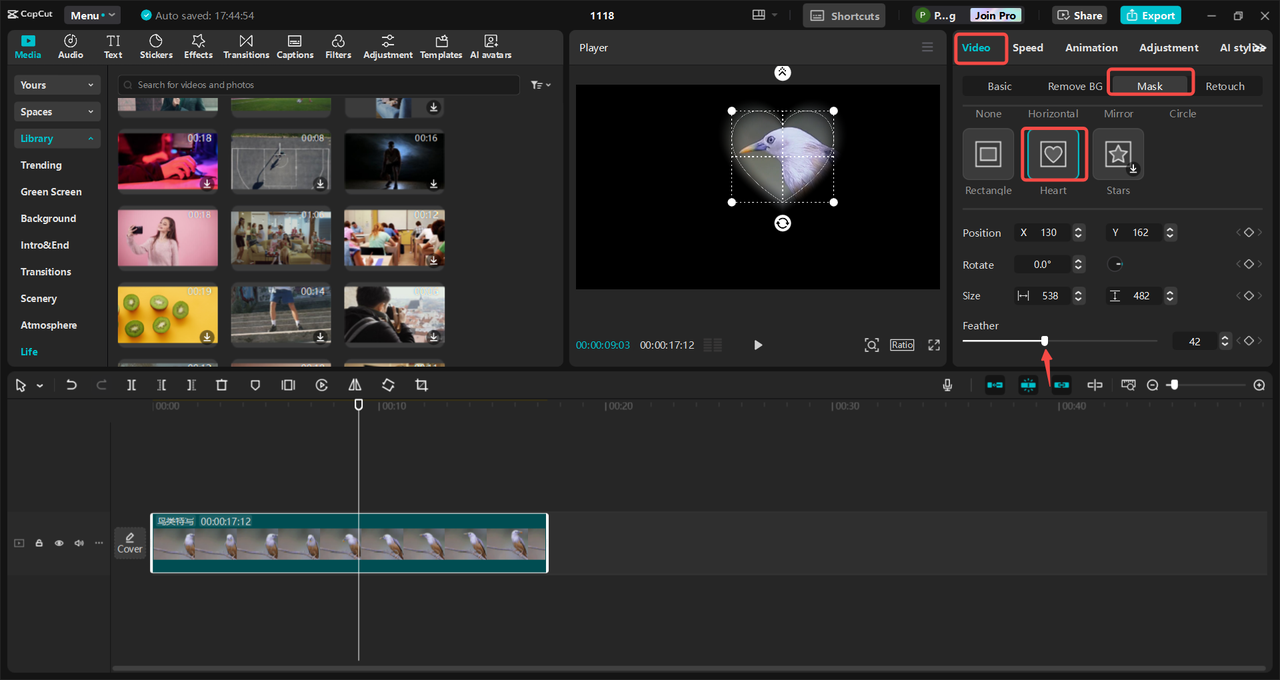Click the rotate dial knob
Viewport: 1280px width, 680px height.
coord(1116,264)
